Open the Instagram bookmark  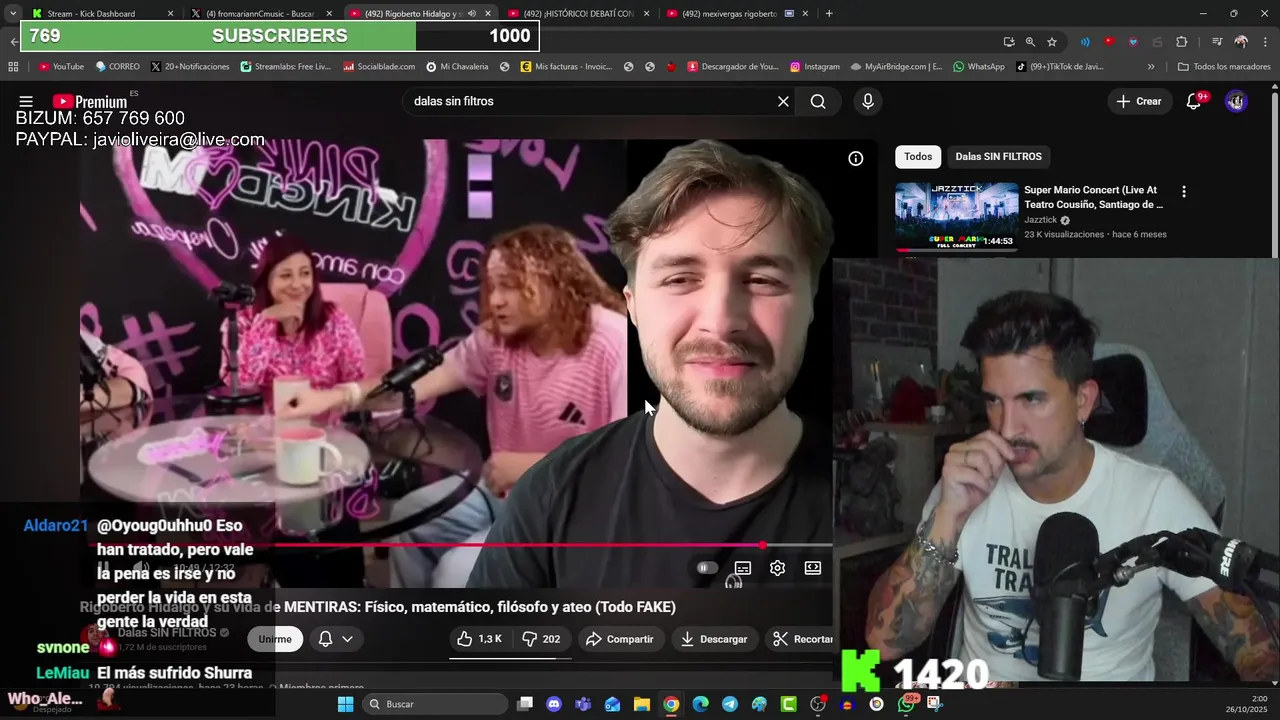click(x=814, y=67)
